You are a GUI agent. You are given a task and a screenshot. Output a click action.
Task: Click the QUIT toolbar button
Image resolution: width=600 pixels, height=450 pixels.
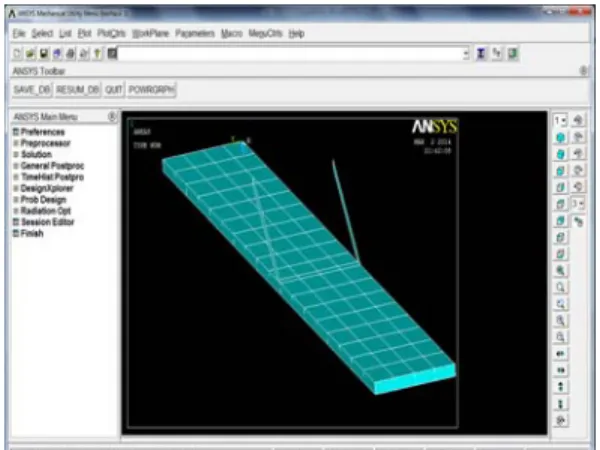pyautogui.click(x=113, y=90)
